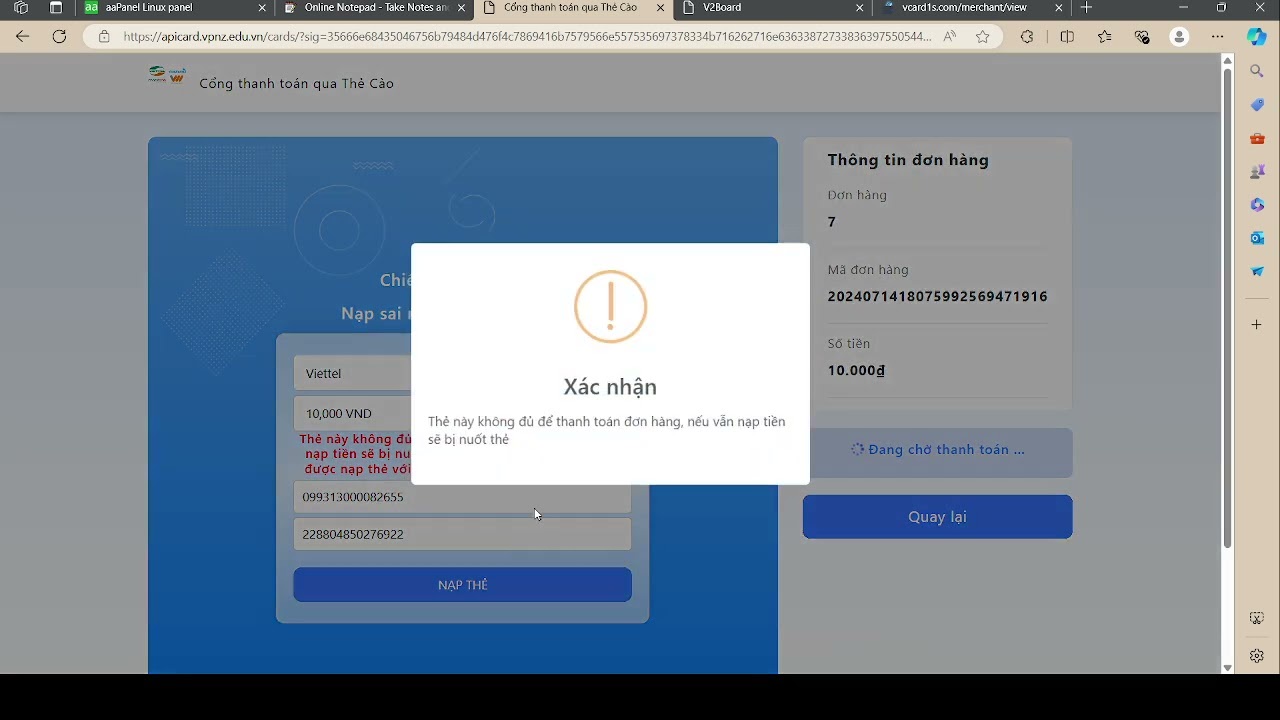
Task: Close the V2Board tab
Action: click(860, 8)
